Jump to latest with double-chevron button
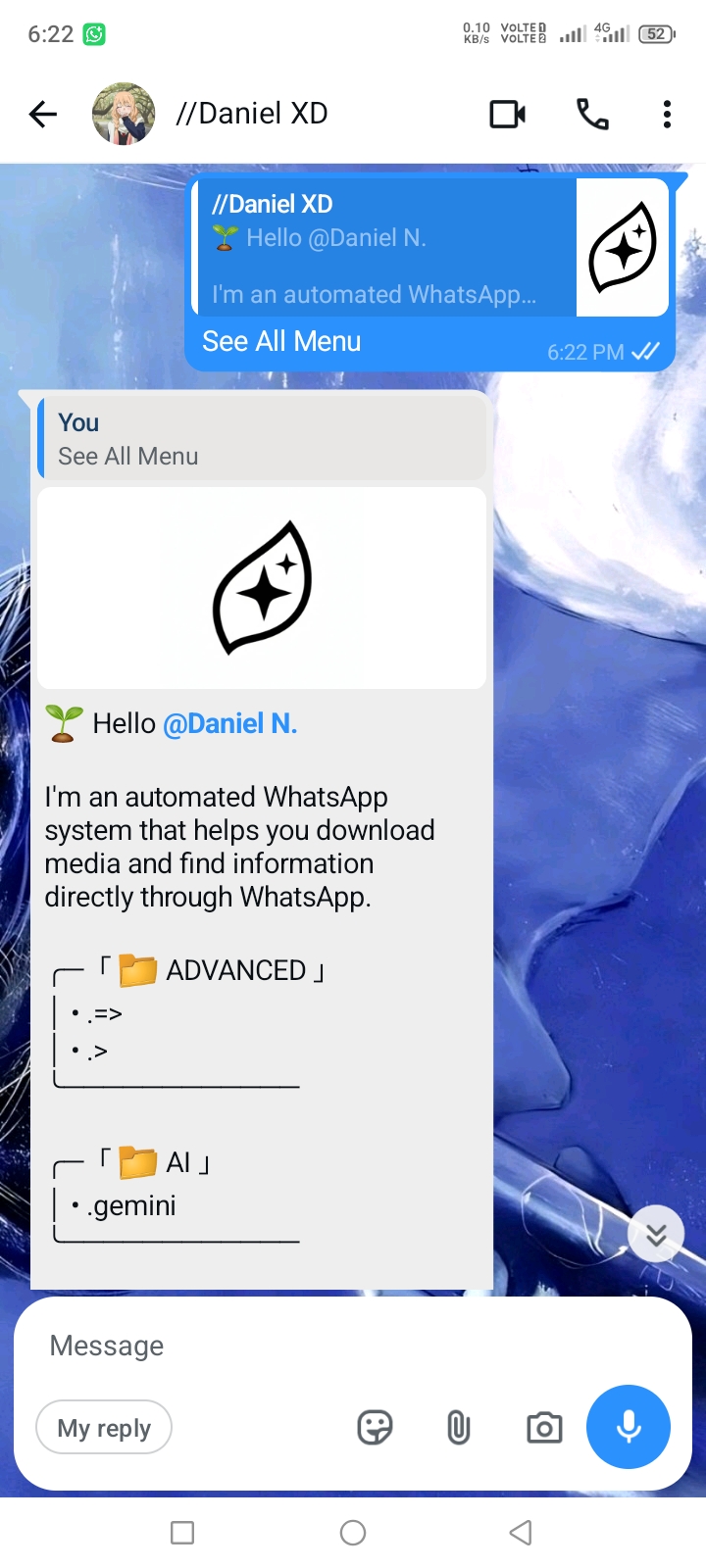Screen dimensions: 706x1568 pos(656,1234)
